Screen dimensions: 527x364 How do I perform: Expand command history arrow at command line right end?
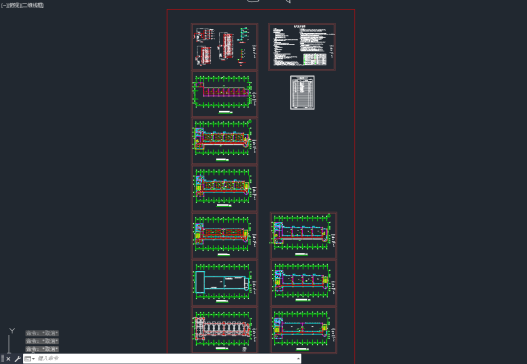coord(298,359)
